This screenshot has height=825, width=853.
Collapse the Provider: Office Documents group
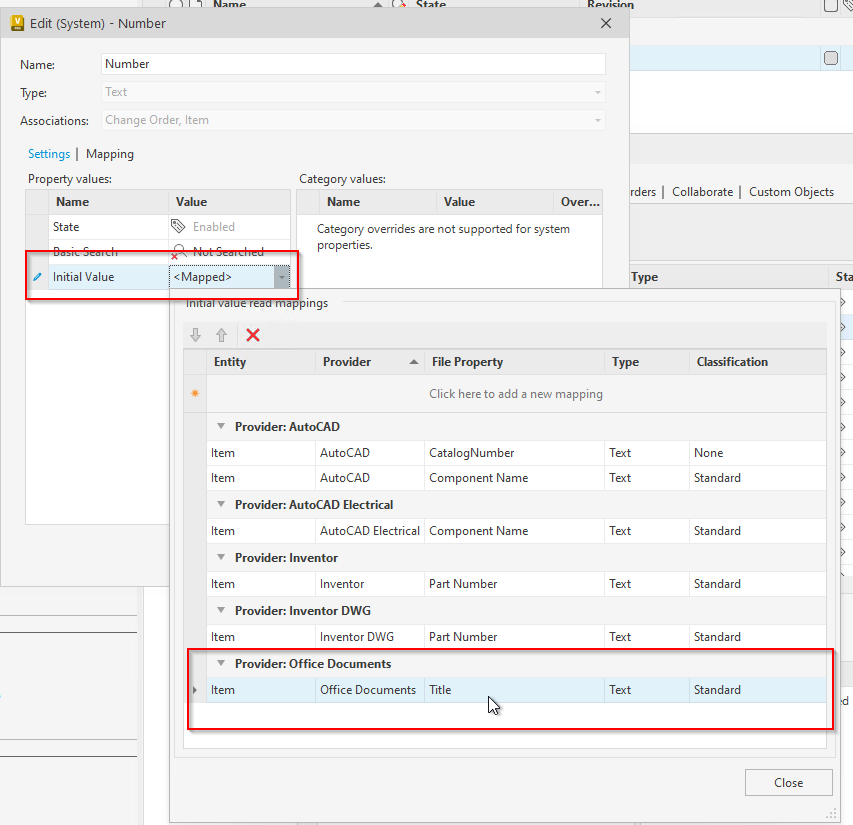(x=220, y=663)
